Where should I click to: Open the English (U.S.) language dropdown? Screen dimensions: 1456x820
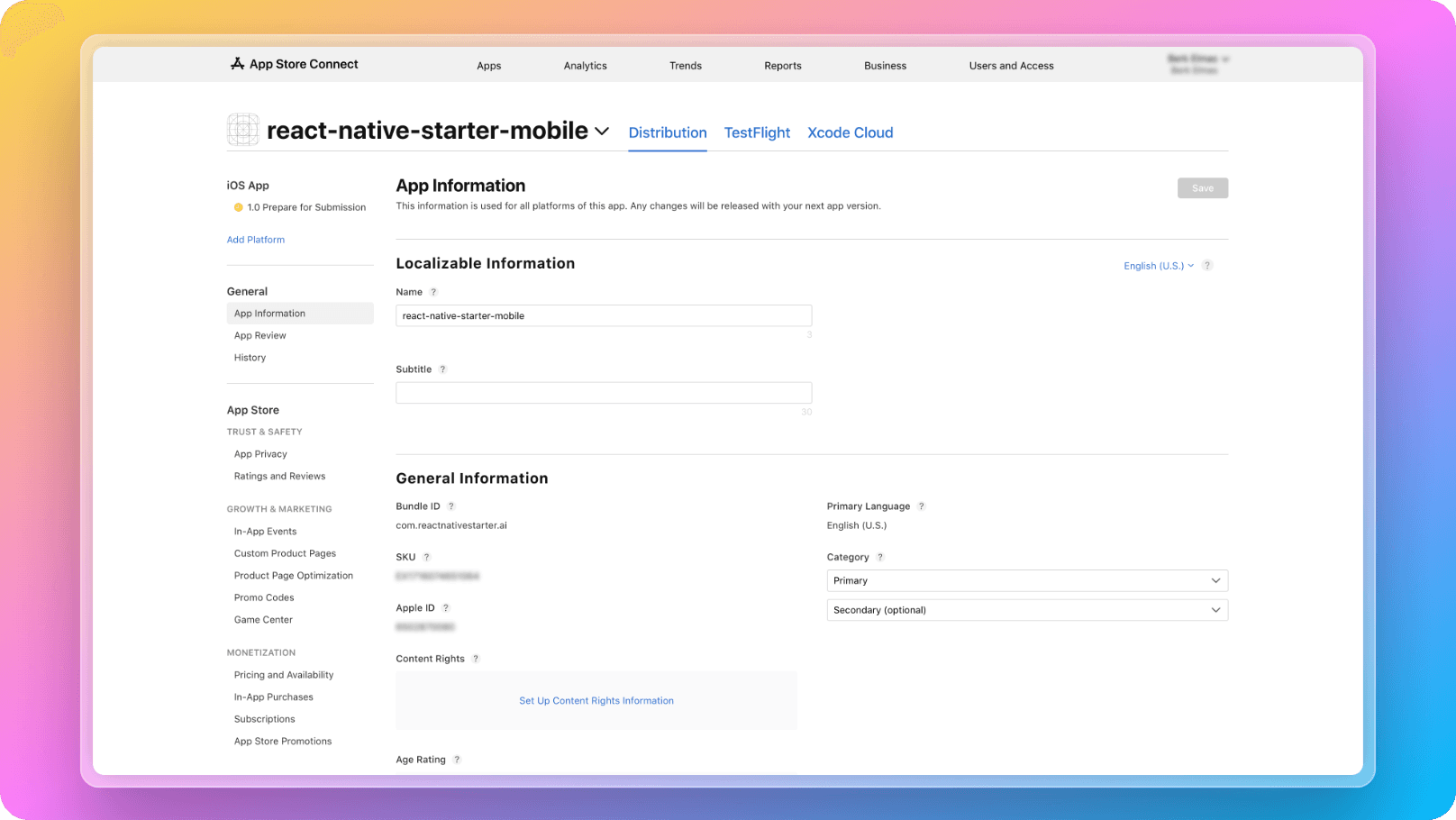(x=1159, y=266)
